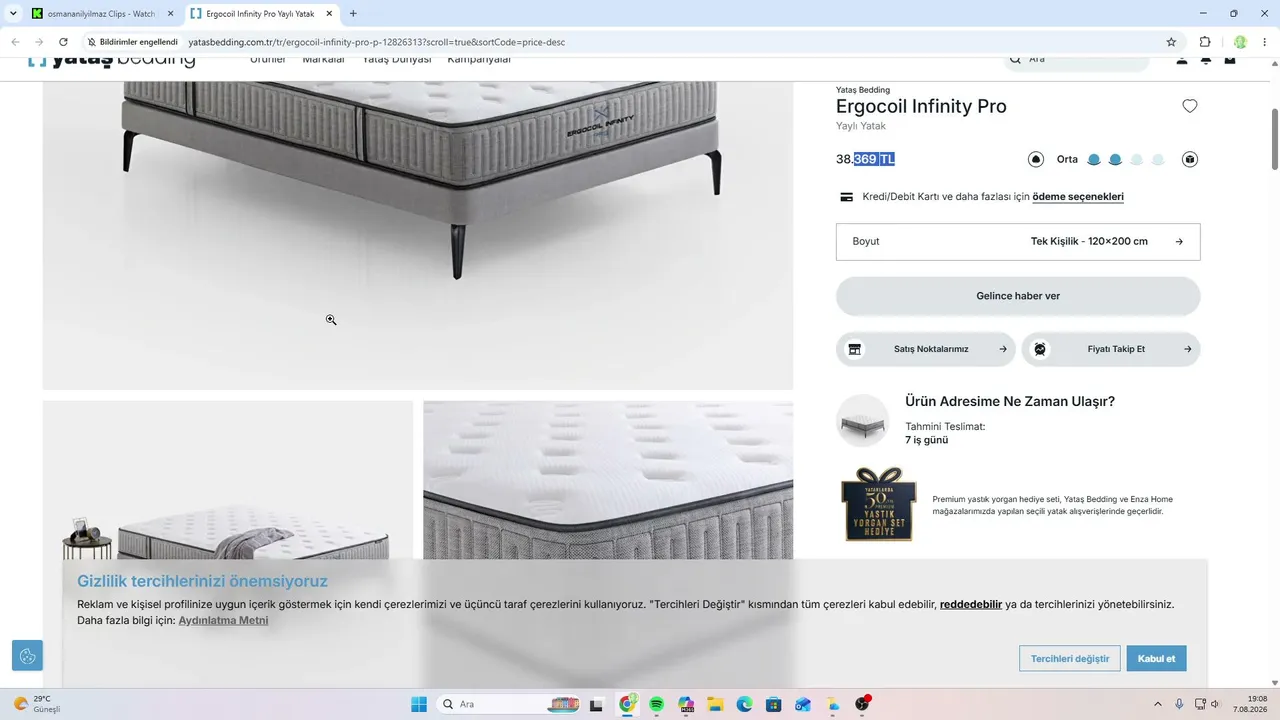Viewport: 1280px width, 720px height.
Task: Open the shopping bag icon in site header
Action: [1230, 60]
